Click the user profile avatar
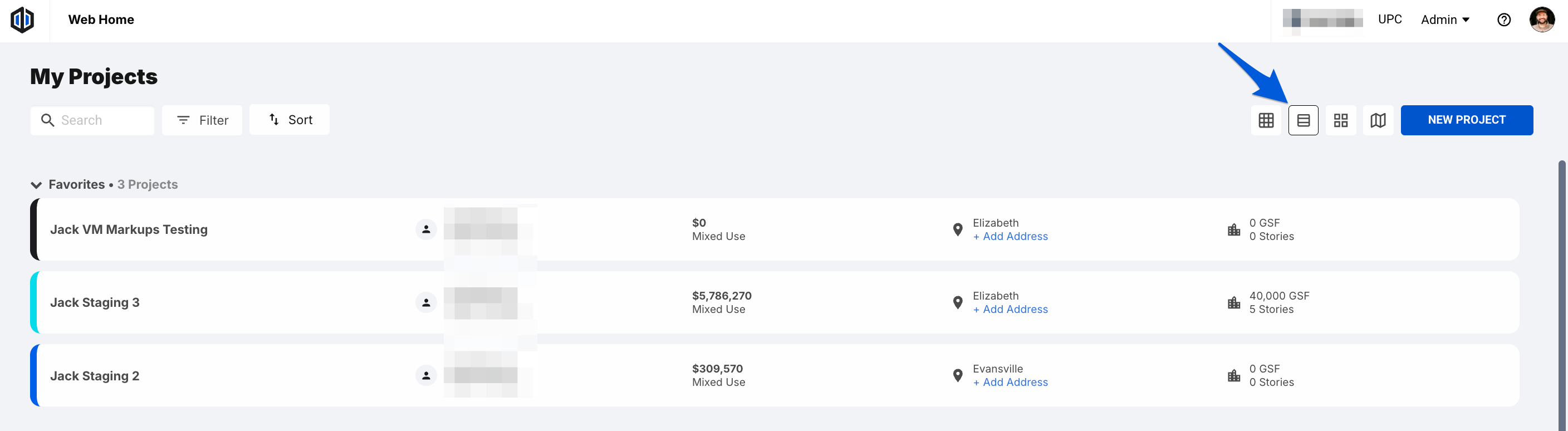The image size is (1568, 431). pyautogui.click(x=1542, y=19)
